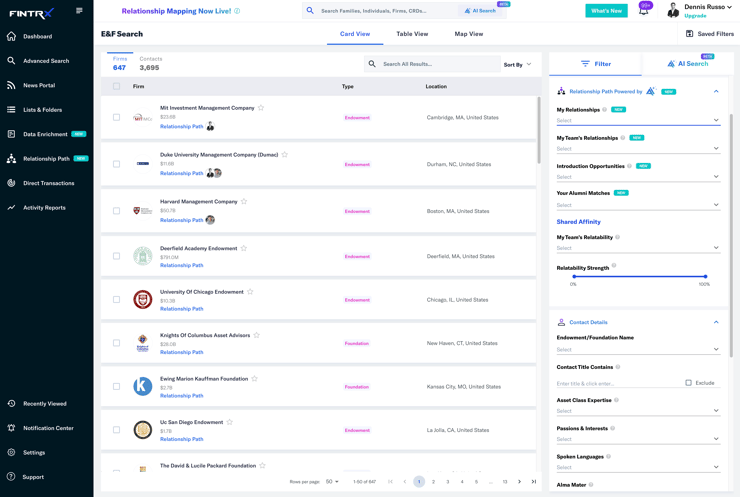Open AI Search tab in filter panel
The image size is (740, 497).
click(x=688, y=64)
